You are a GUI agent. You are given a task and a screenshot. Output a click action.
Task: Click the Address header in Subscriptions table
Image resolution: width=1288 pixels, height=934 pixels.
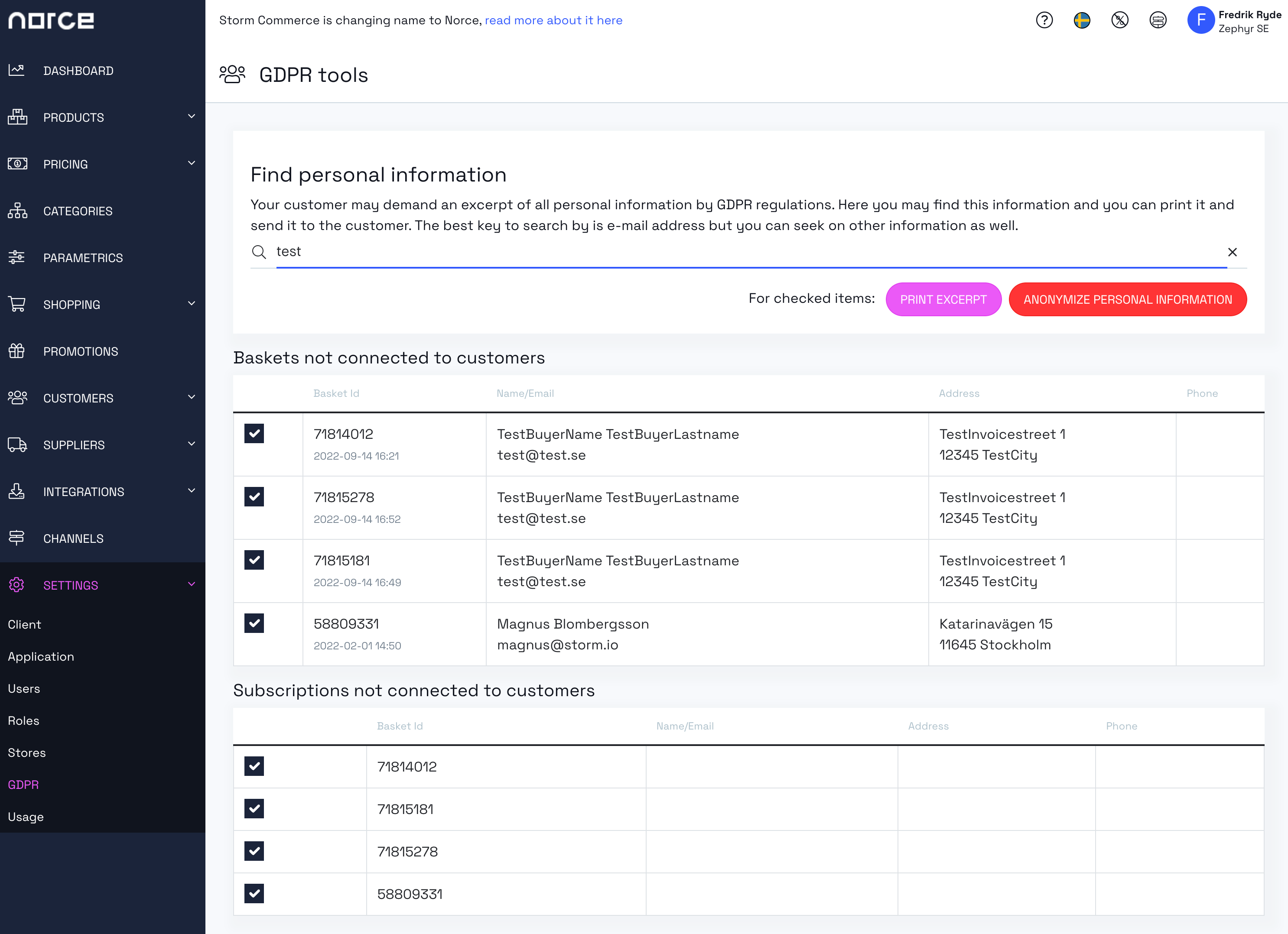pyautogui.click(x=928, y=726)
